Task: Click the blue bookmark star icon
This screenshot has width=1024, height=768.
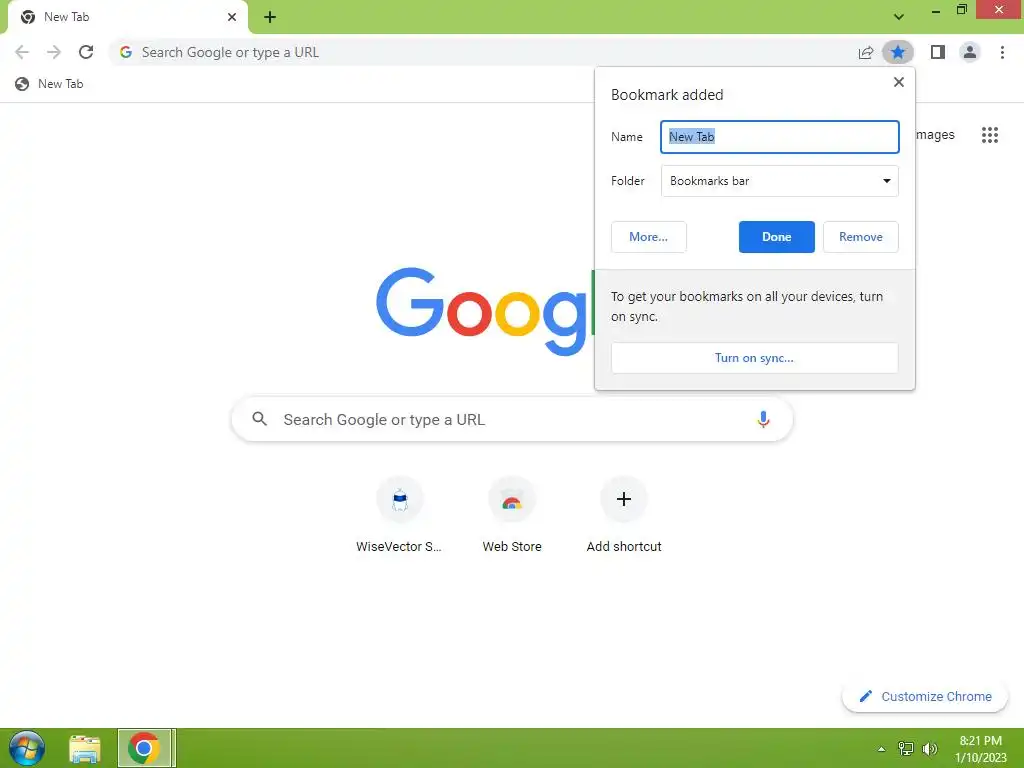Action: (898, 52)
